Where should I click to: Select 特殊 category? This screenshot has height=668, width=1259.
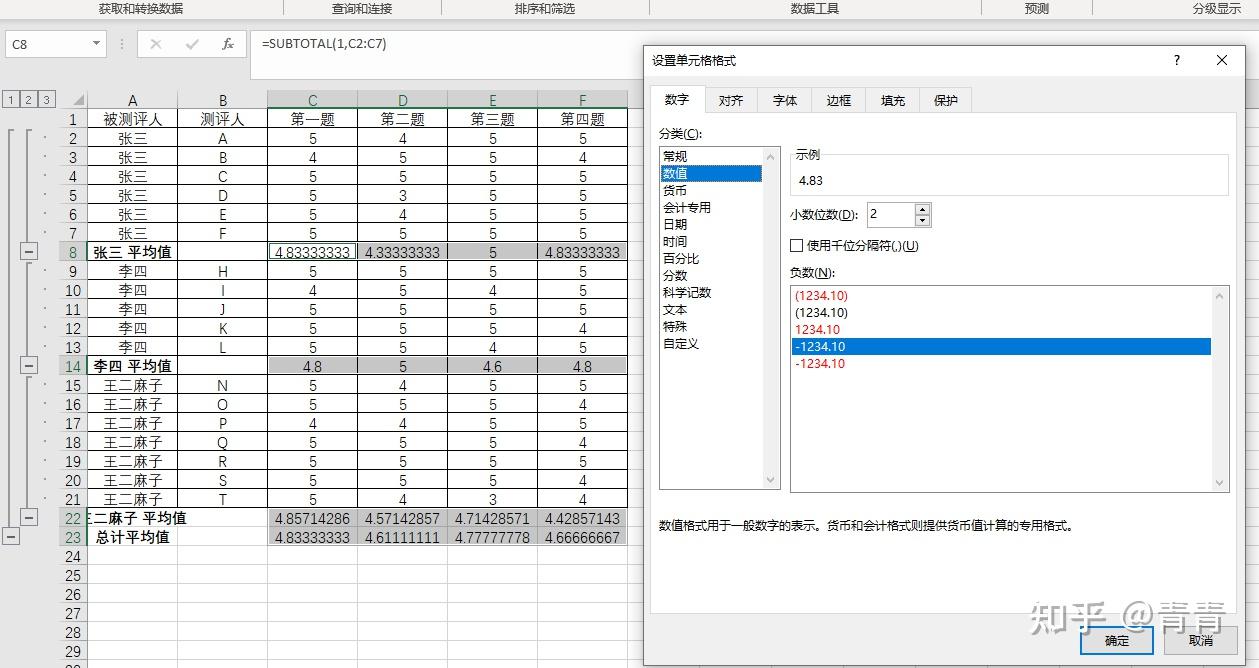click(x=711, y=326)
